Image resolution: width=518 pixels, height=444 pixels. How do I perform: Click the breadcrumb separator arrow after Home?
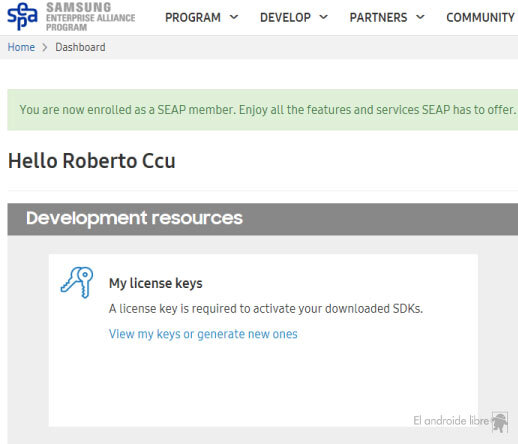tap(45, 47)
